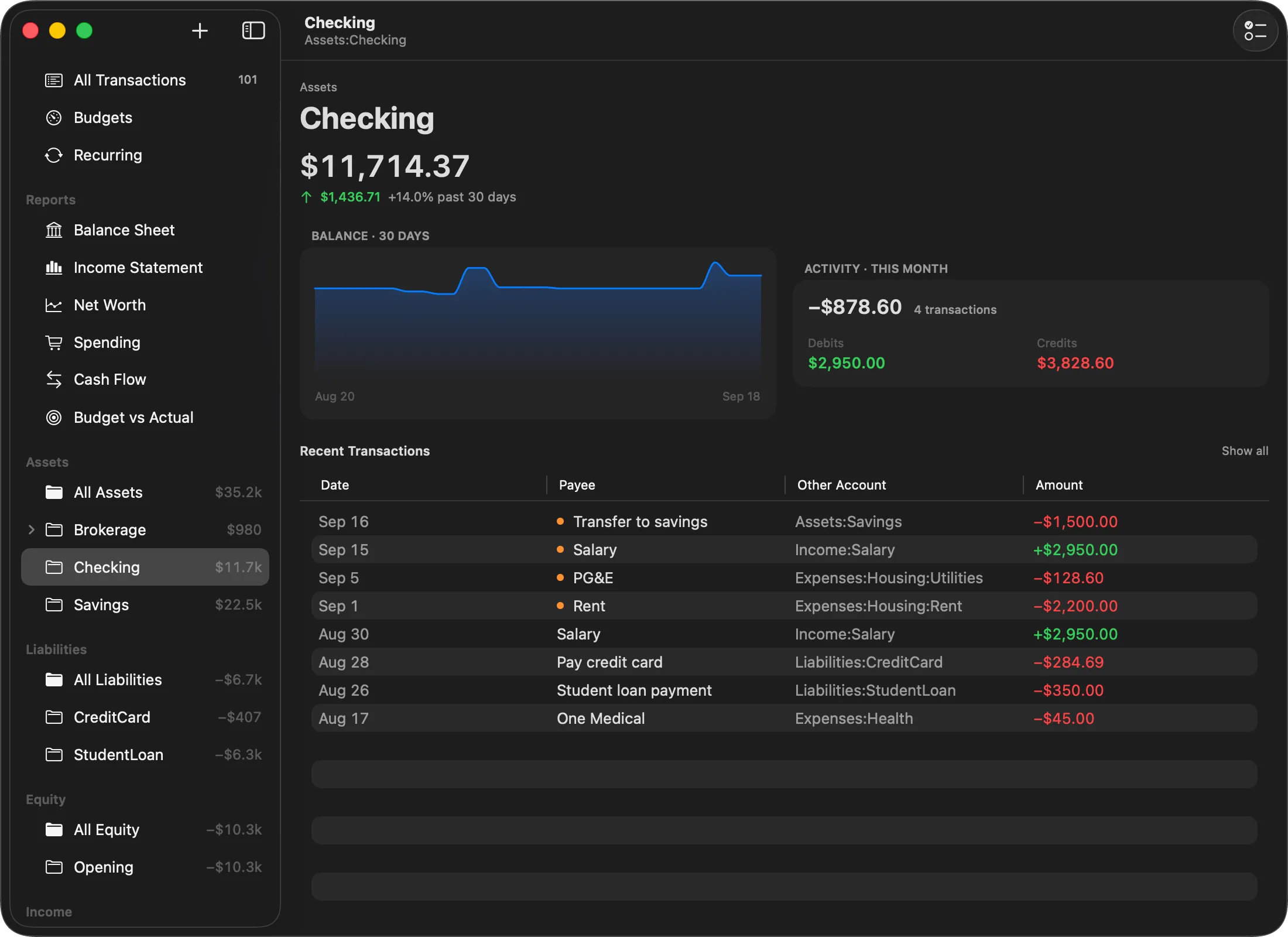The image size is (1288, 937).
Task: Click the All Assets folder icon
Action: click(54, 492)
